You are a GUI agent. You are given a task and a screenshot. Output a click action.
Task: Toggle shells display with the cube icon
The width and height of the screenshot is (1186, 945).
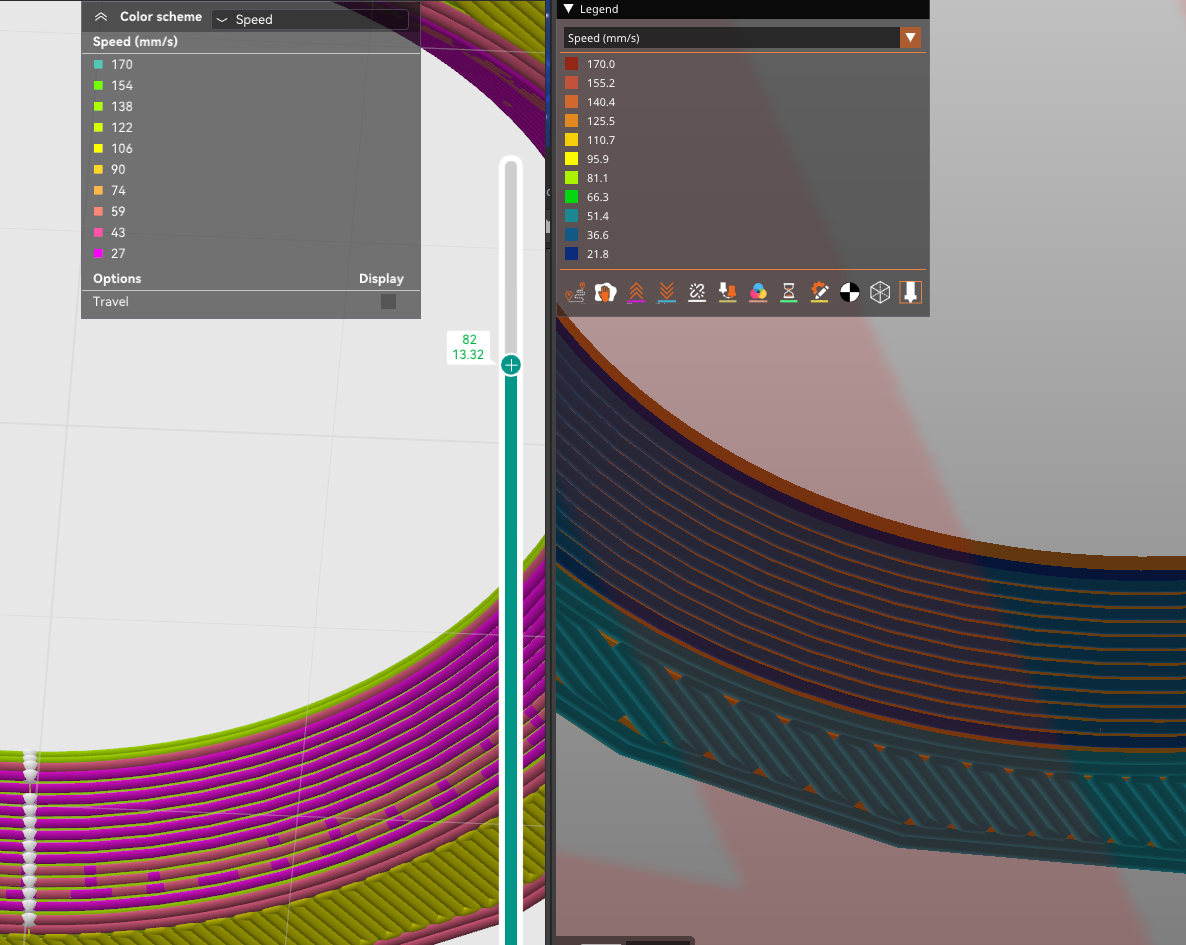click(x=880, y=292)
